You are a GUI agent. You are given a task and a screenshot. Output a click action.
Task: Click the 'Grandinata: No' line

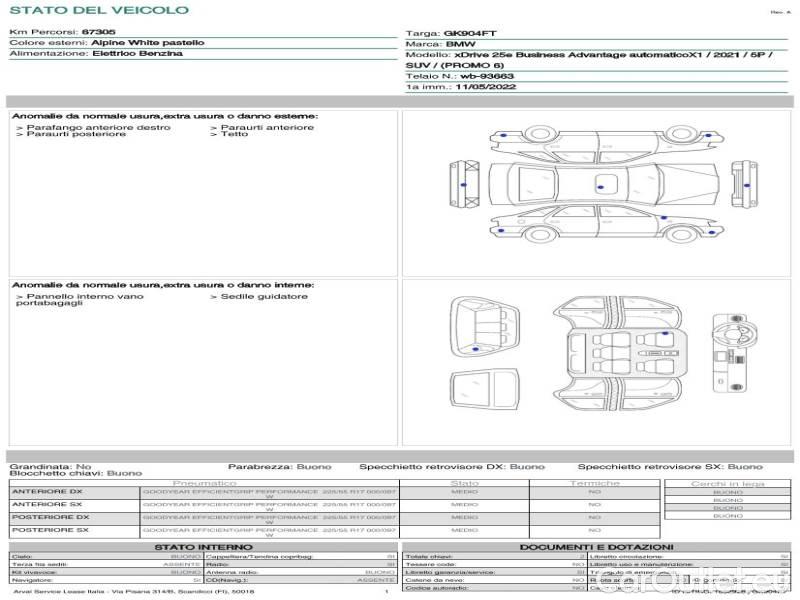pos(51,467)
